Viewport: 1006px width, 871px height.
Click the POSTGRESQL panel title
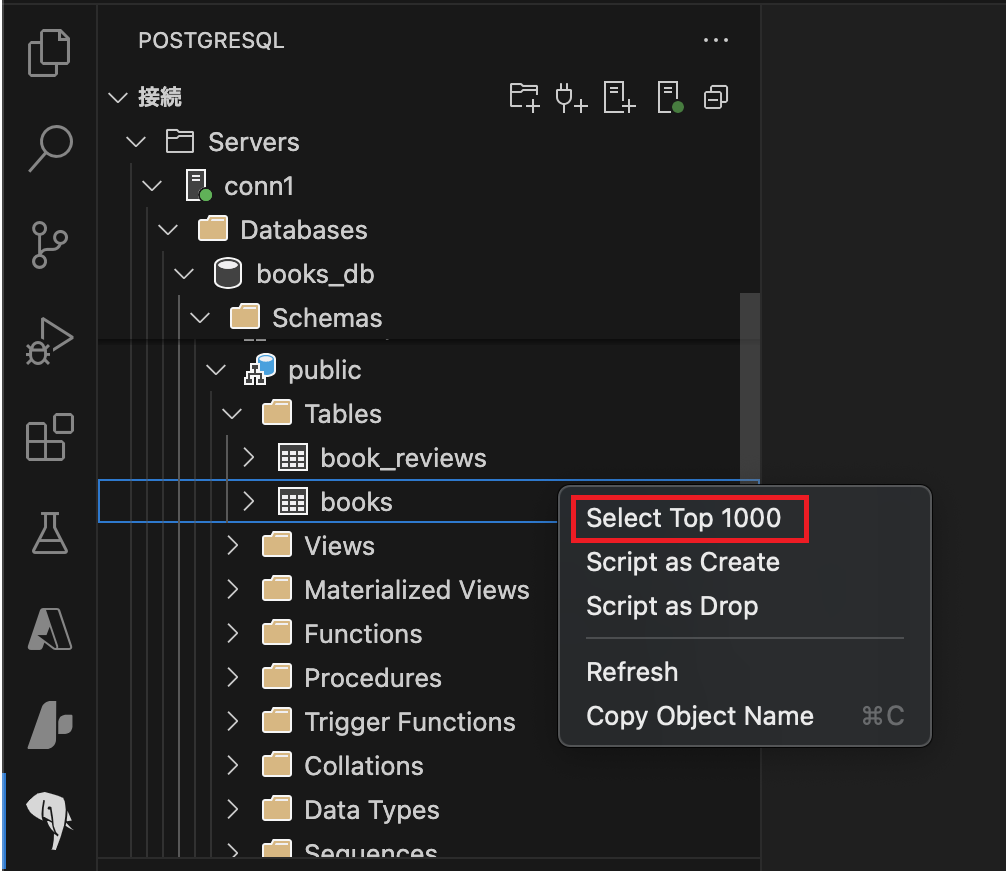211,40
